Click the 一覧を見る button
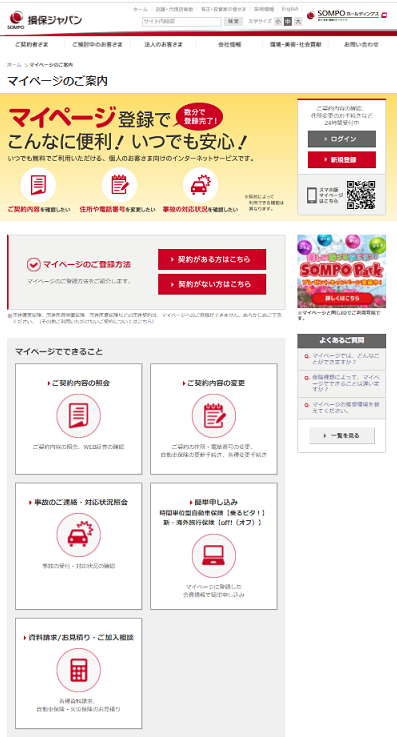The width and height of the screenshot is (397, 737). pos(342,436)
